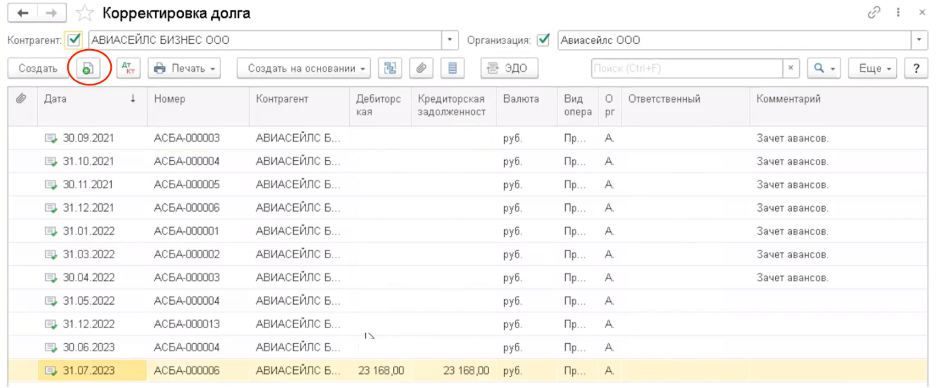Select row dated 31.07.2023

click(x=467, y=371)
